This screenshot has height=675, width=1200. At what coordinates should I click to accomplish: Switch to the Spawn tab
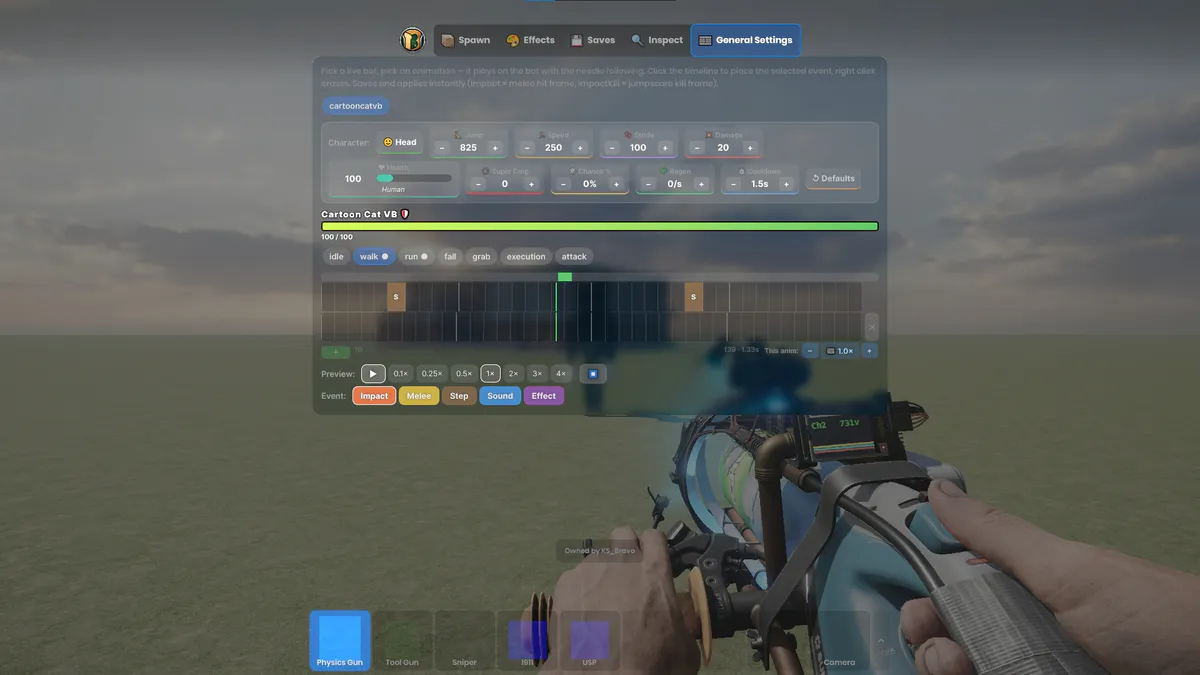(x=466, y=40)
